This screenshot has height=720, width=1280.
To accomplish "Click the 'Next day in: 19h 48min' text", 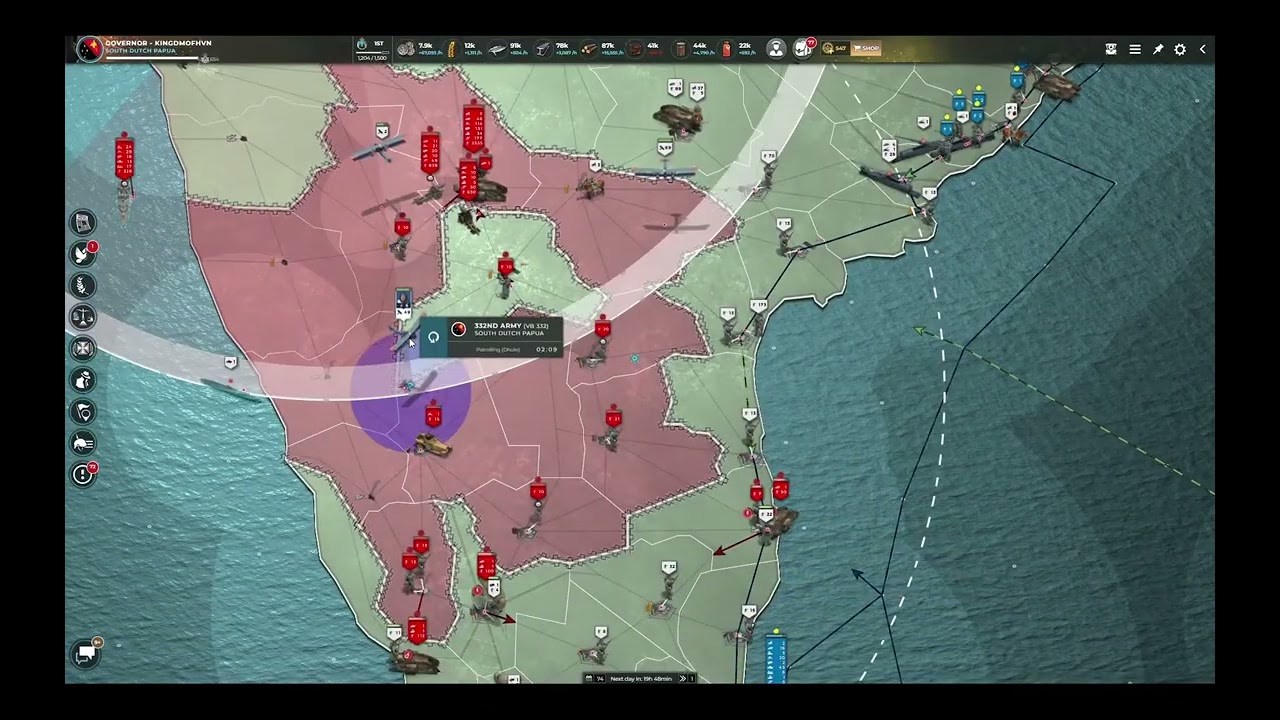I will pyautogui.click(x=640, y=678).
